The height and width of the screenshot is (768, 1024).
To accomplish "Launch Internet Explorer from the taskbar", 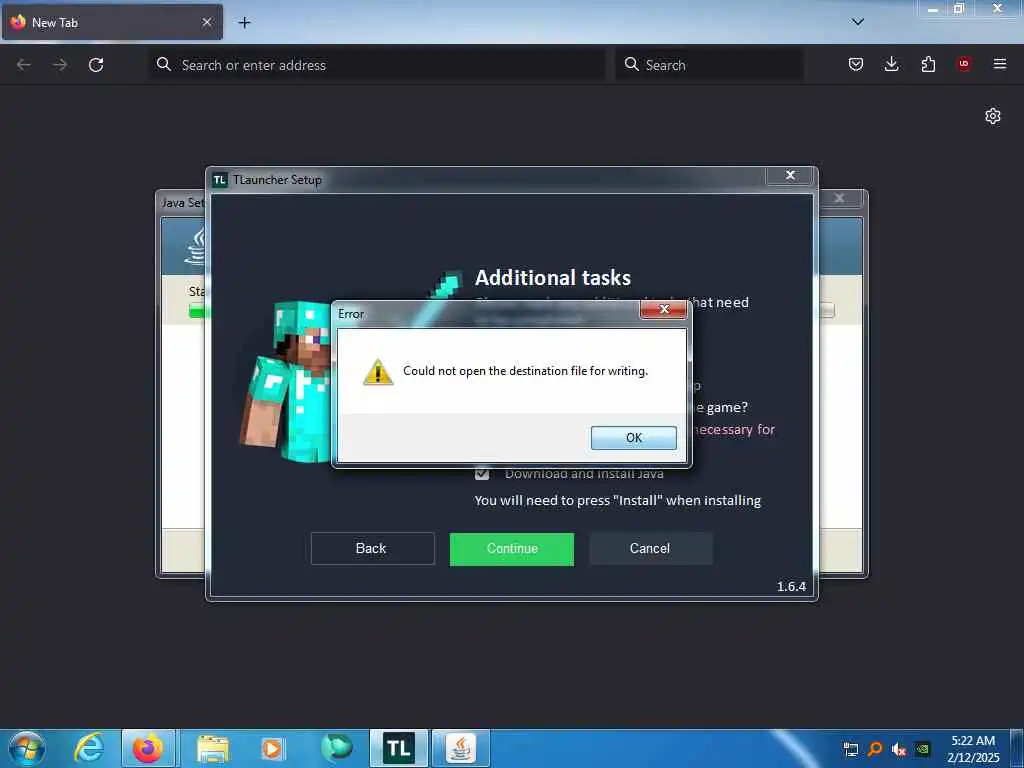I will (x=89, y=748).
